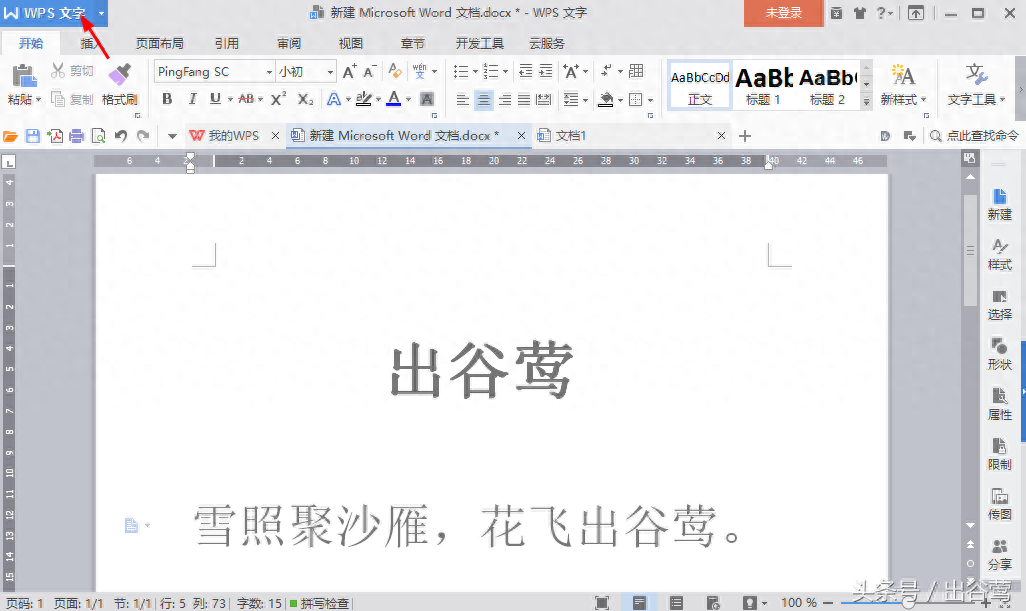Open the 插入 (Insert) ribbon tab
1026x611 pixels.
91,43
